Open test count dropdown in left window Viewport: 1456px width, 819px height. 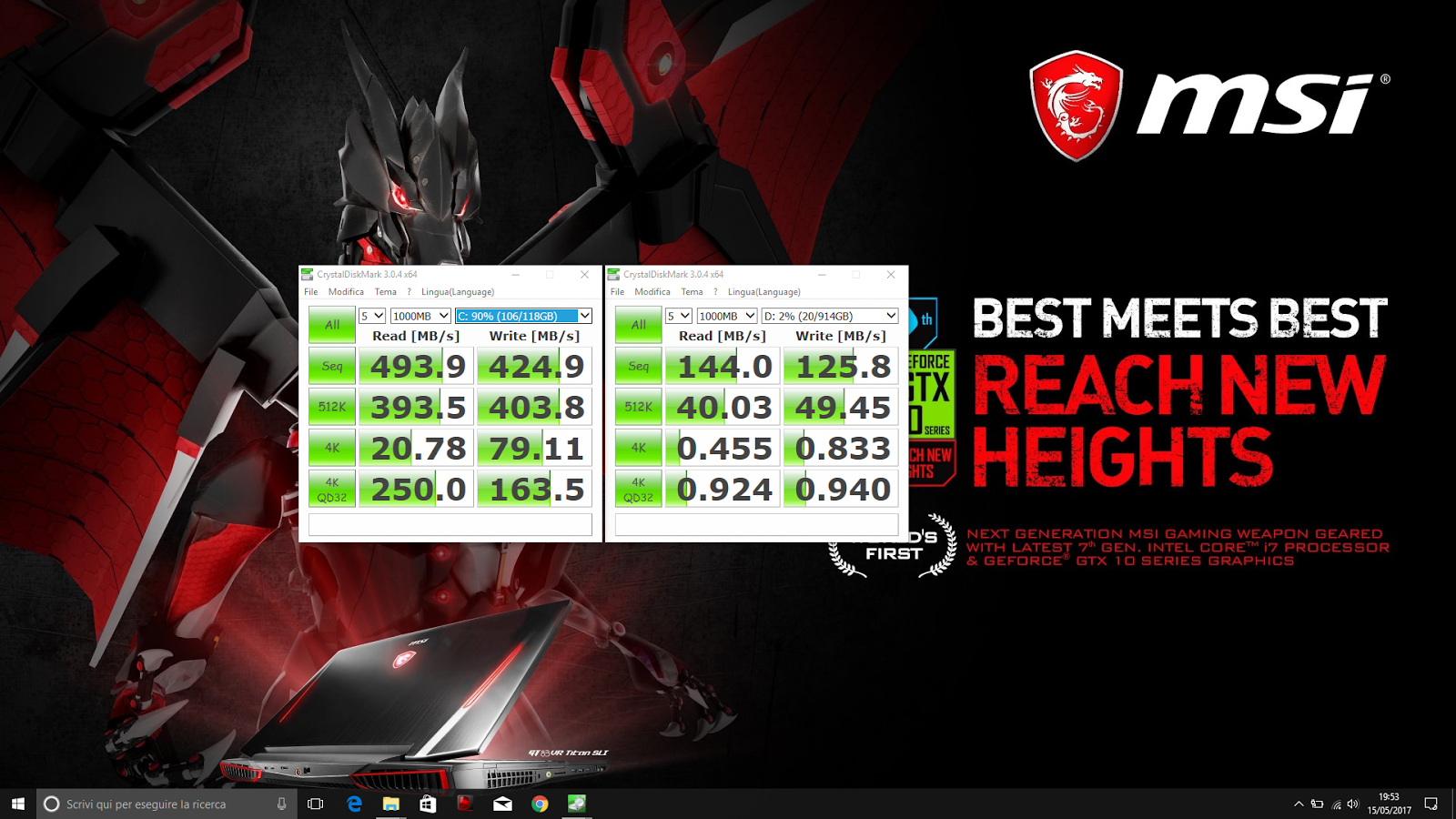(x=372, y=316)
